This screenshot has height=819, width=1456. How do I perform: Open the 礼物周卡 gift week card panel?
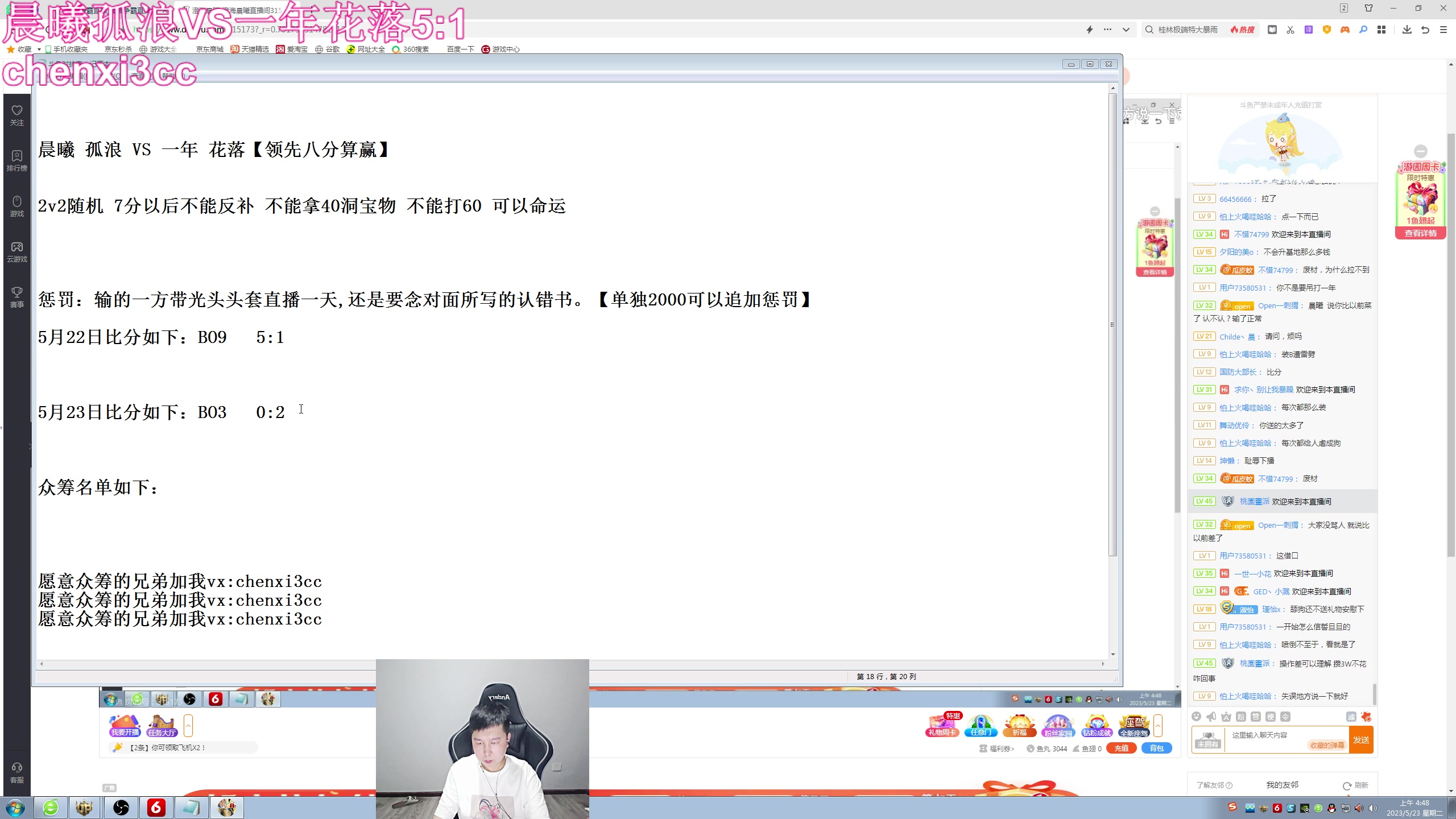tap(942, 725)
